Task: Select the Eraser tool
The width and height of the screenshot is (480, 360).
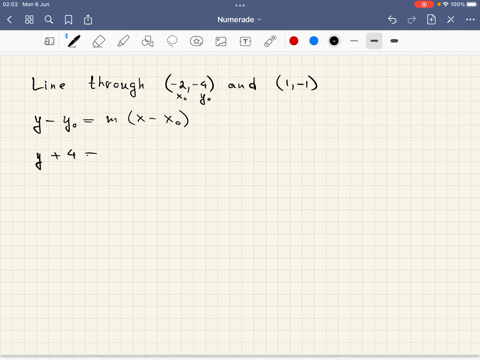Action: 98,41
